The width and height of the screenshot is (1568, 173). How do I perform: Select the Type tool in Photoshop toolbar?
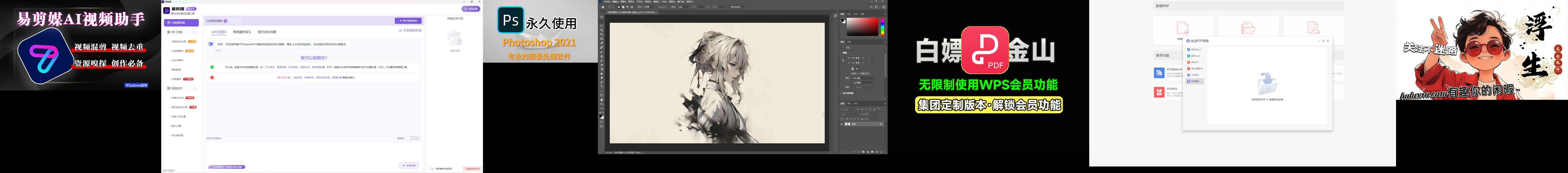coord(601,87)
